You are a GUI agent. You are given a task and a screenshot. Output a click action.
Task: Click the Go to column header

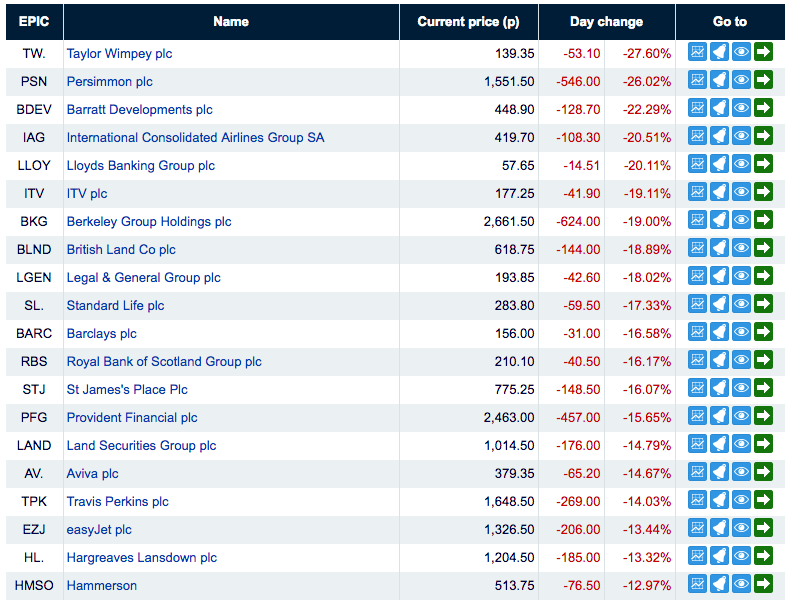(x=730, y=22)
